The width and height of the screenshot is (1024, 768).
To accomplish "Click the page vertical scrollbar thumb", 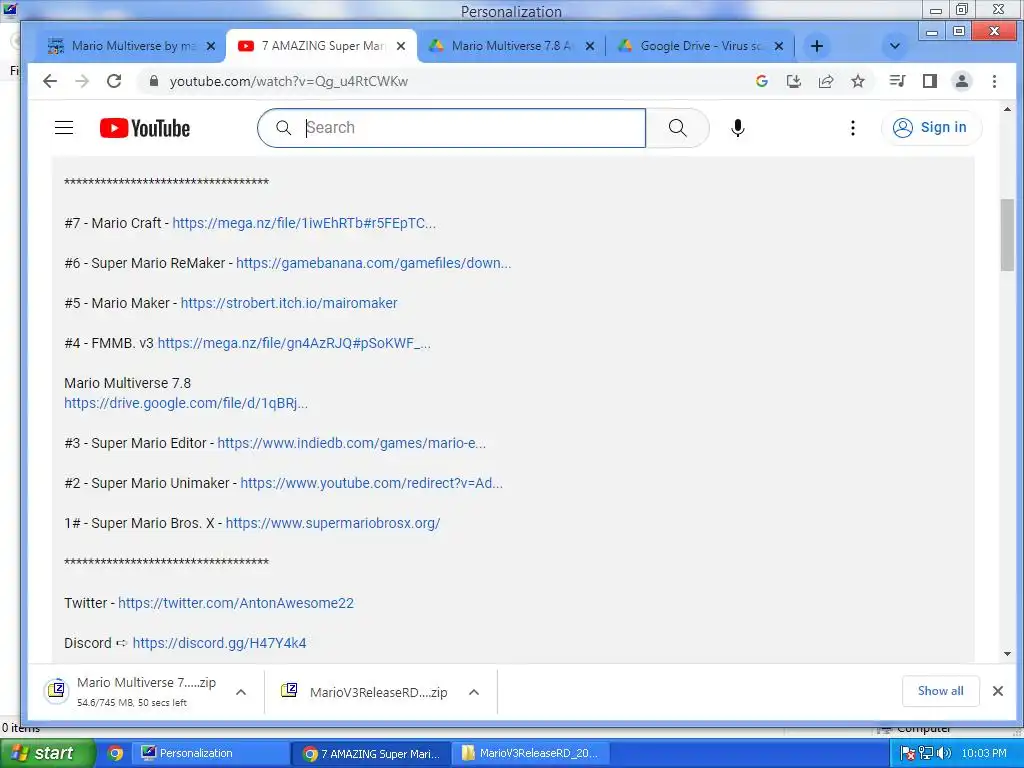I will click(x=1007, y=235).
